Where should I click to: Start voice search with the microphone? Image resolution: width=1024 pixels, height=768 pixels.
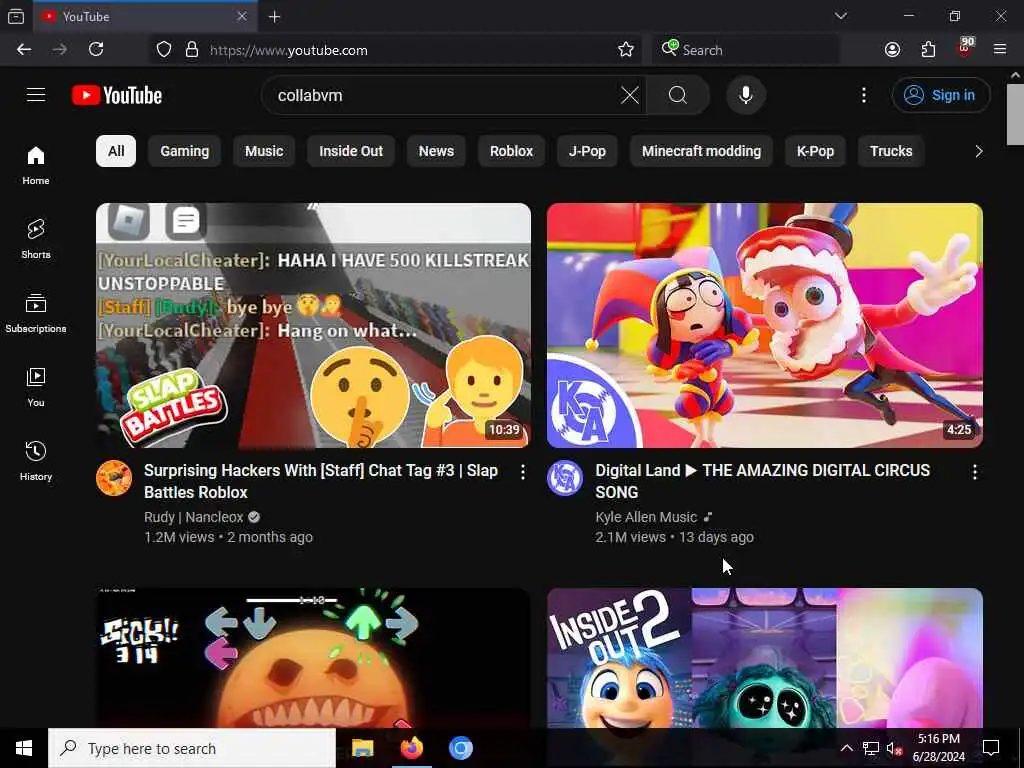coord(745,95)
